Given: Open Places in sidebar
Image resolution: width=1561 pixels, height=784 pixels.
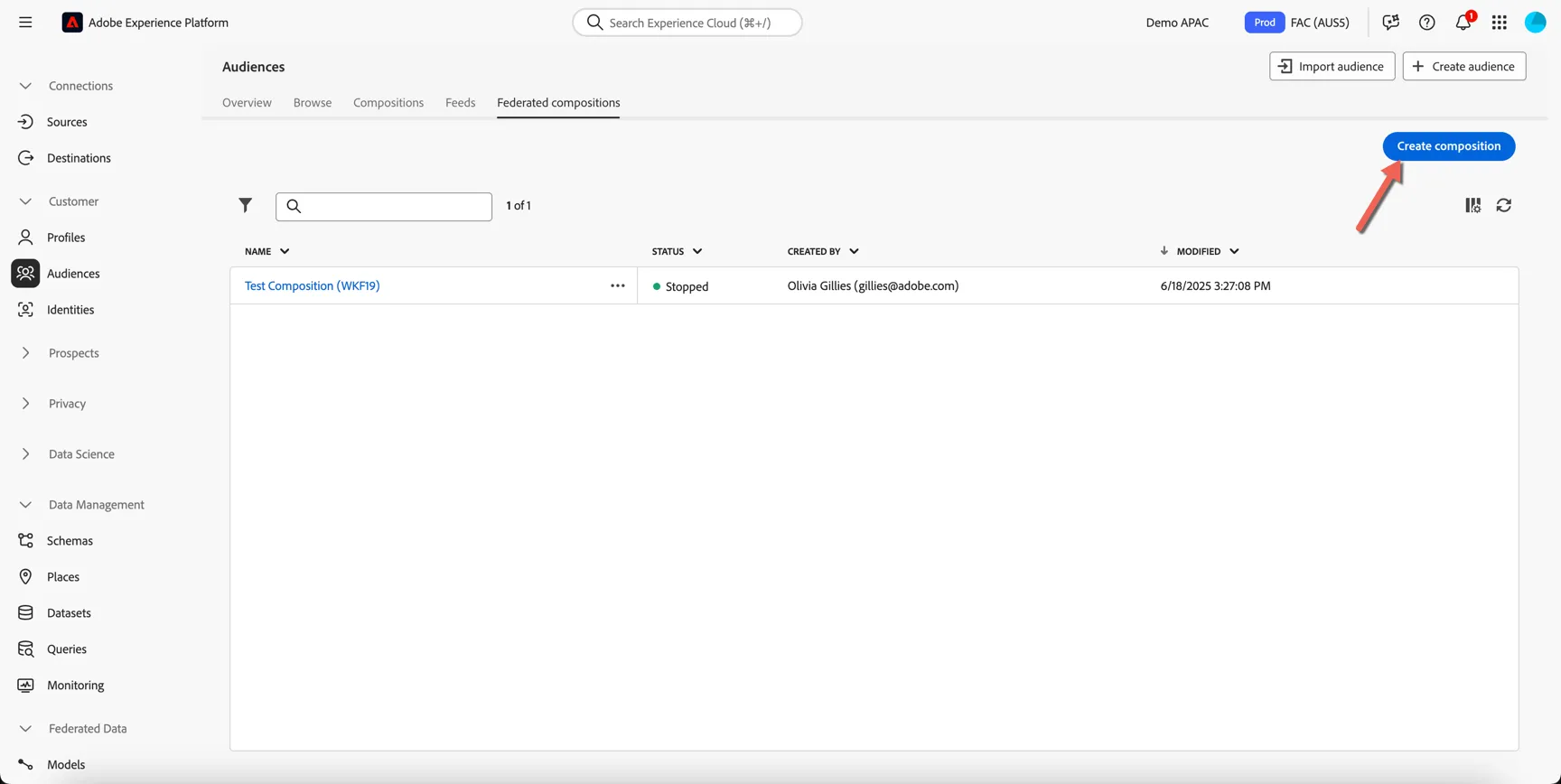Looking at the screenshot, I should coord(63,577).
